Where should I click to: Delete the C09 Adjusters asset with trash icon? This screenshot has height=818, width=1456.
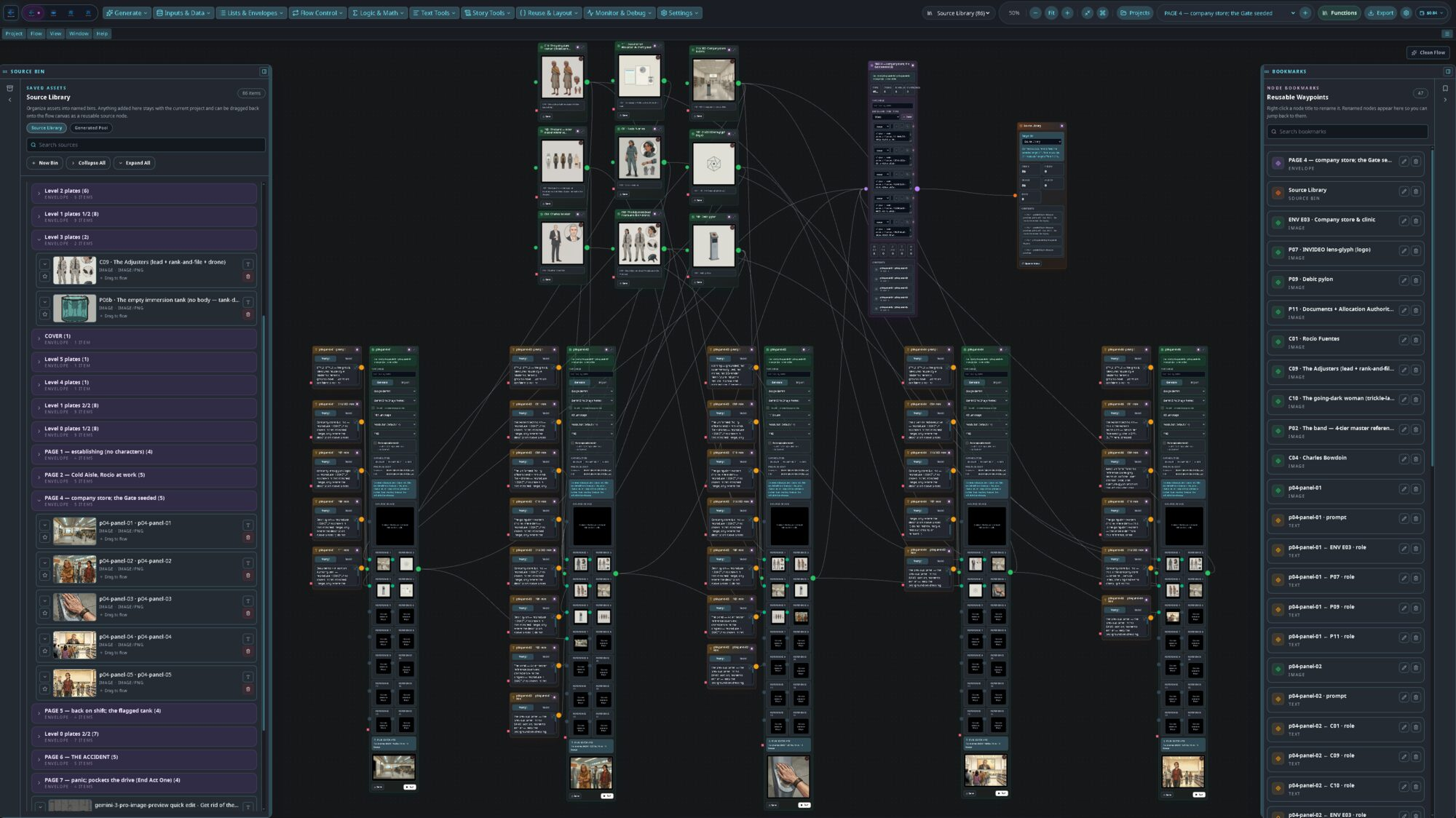coord(248,277)
